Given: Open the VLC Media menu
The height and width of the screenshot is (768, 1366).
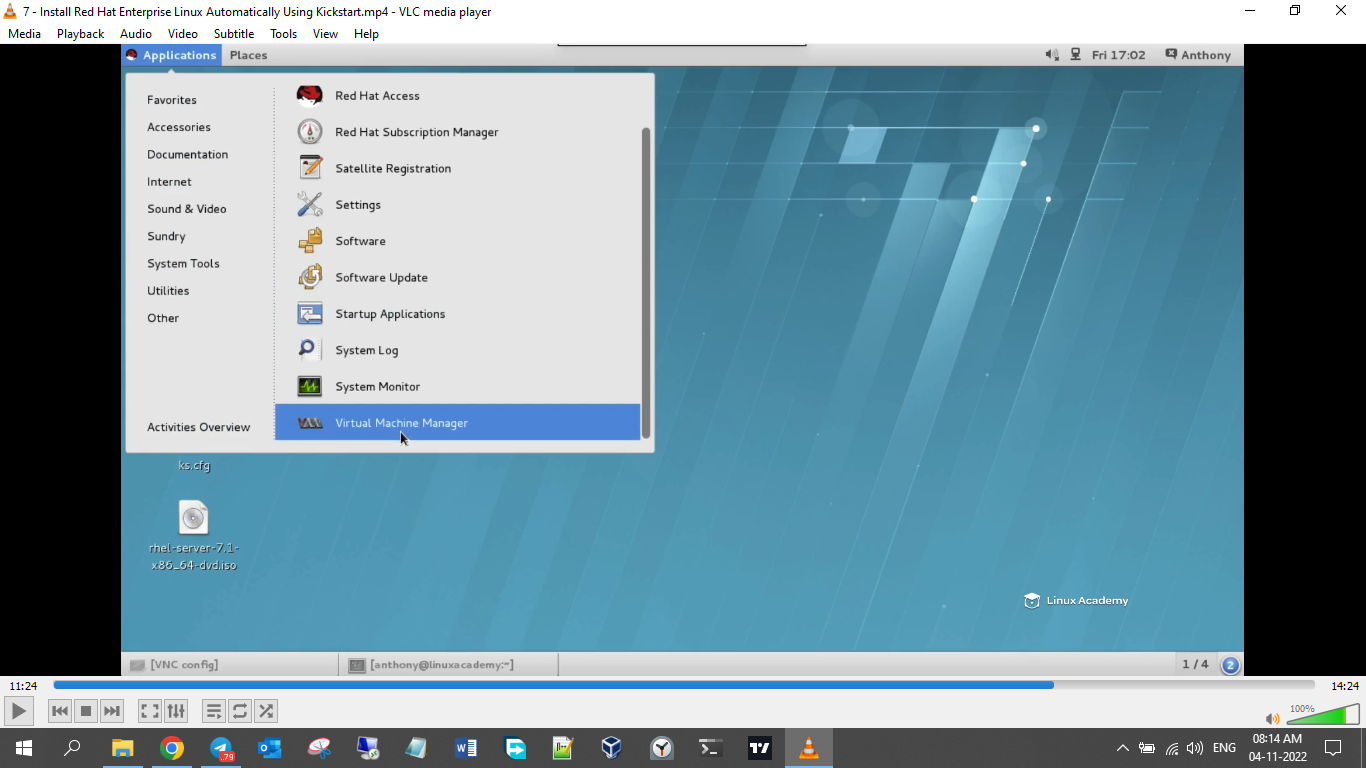Looking at the screenshot, I should pyautogui.click(x=24, y=33).
